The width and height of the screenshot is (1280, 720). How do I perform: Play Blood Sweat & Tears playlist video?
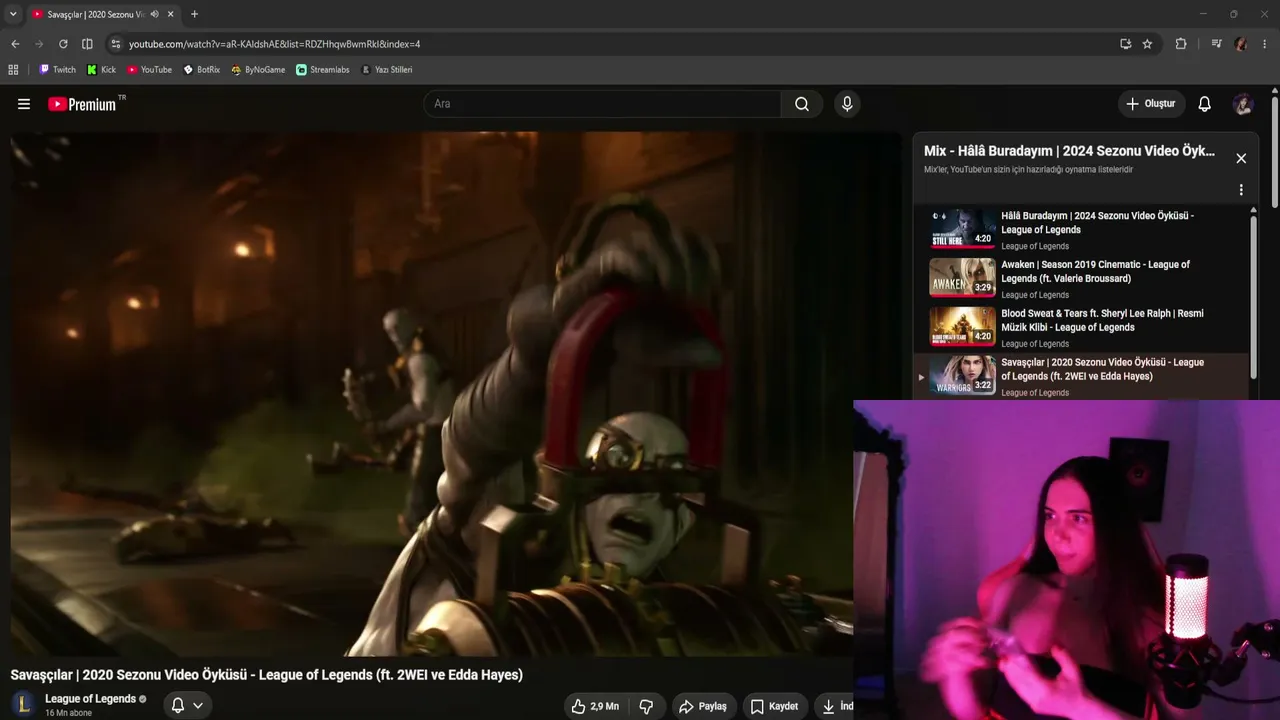1082,327
